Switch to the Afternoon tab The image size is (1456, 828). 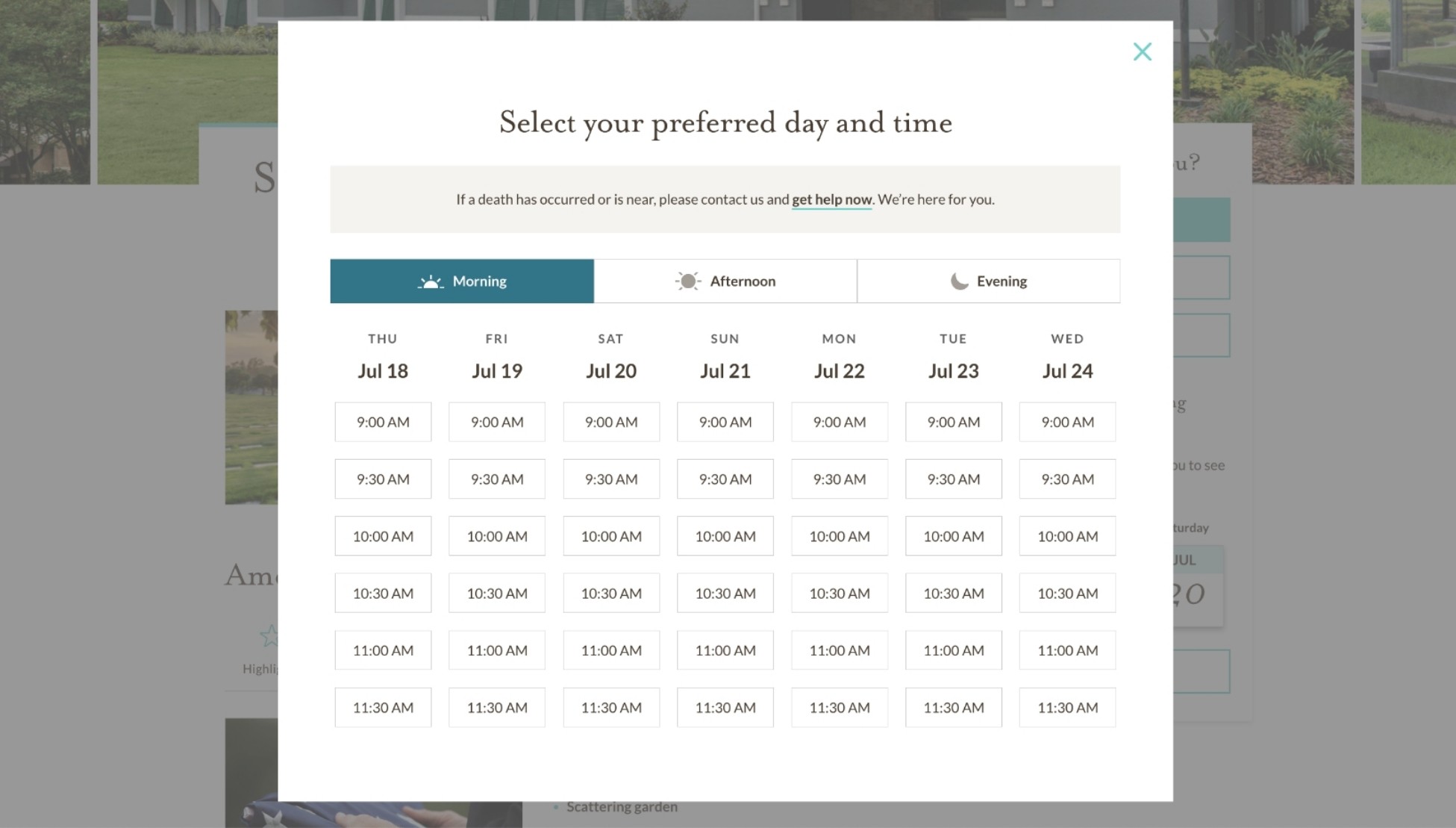point(725,281)
